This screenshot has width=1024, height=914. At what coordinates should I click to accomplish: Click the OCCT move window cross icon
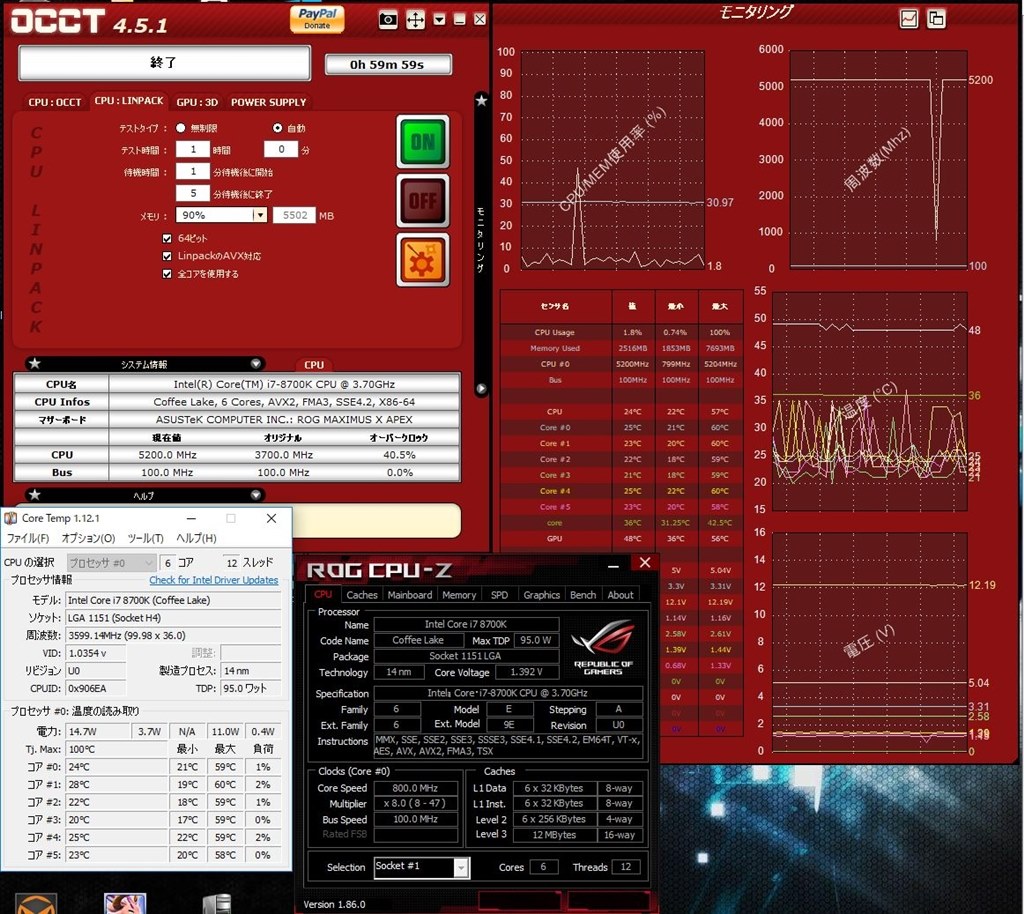[415, 20]
